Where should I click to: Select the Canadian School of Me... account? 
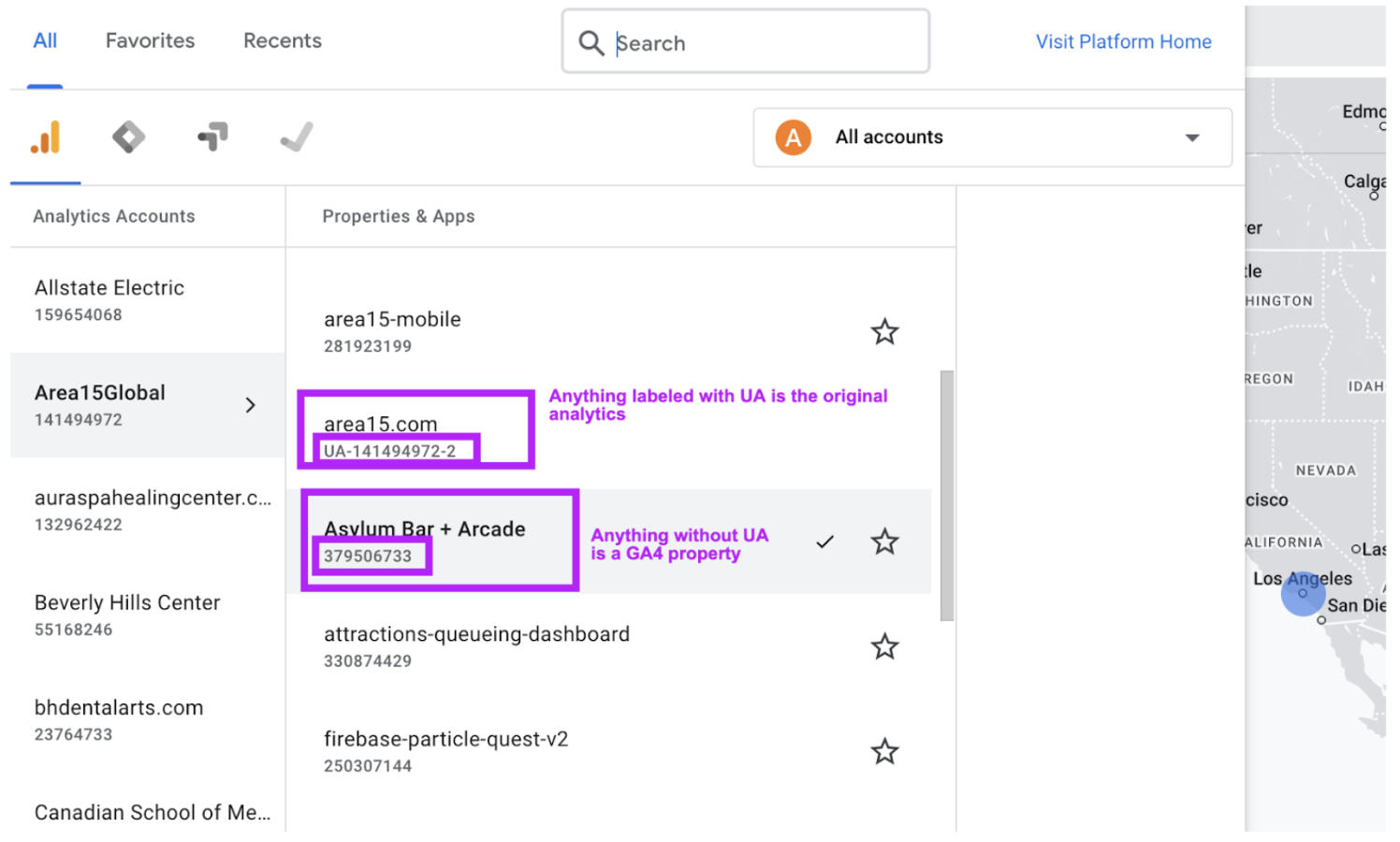click(148, 807)
